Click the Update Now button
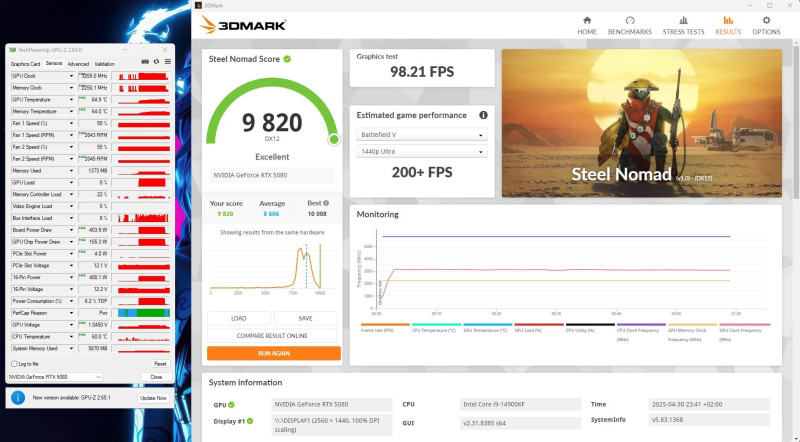The image size is (800, 442). (153, 398)
